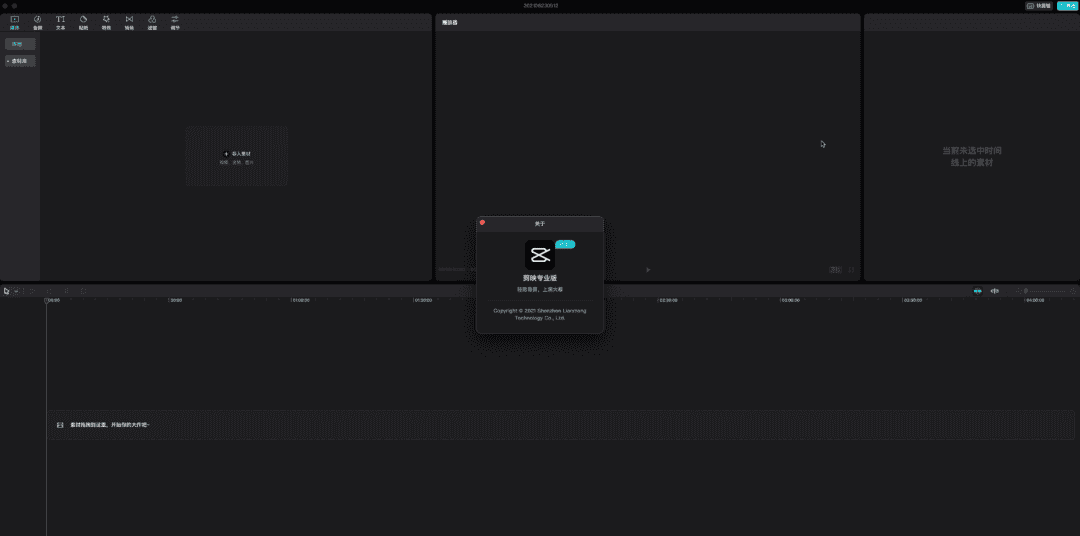This screenshot has width=1080, height=536.
Task: Open the Stickers (贴纸) panel
Action: [x=84, y=22]
